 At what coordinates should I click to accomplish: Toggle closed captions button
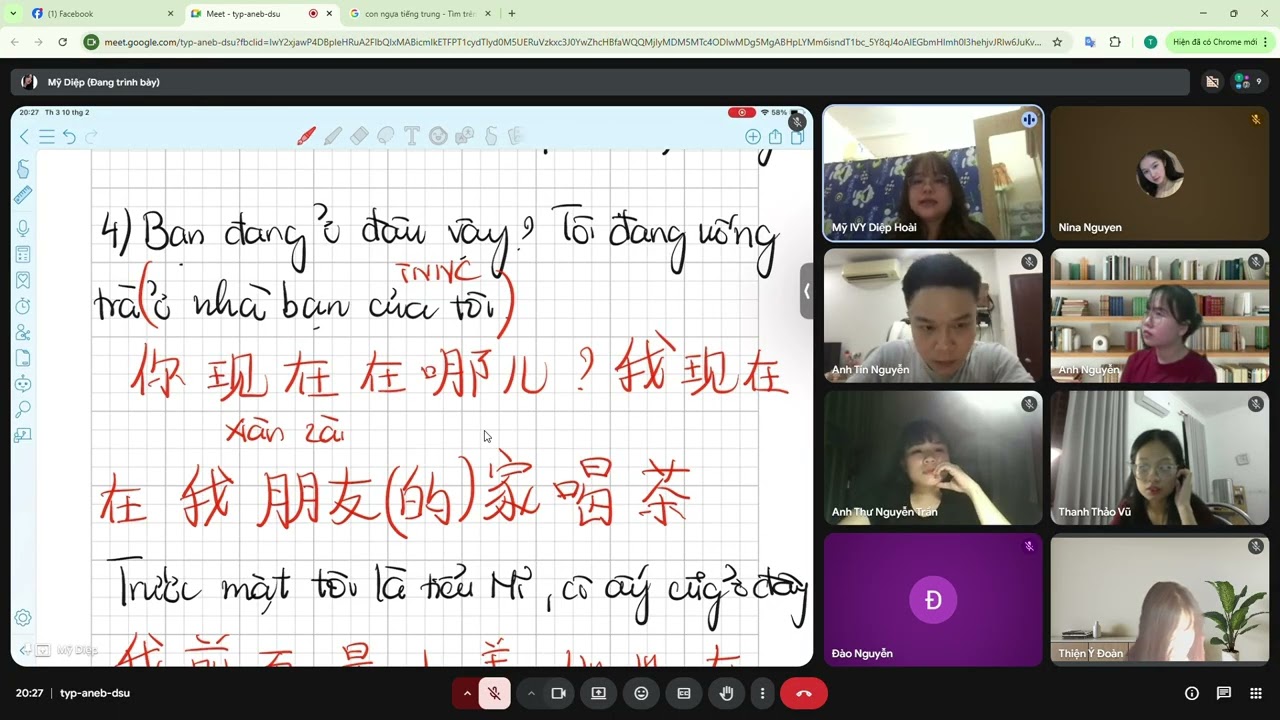click(684, 693)
